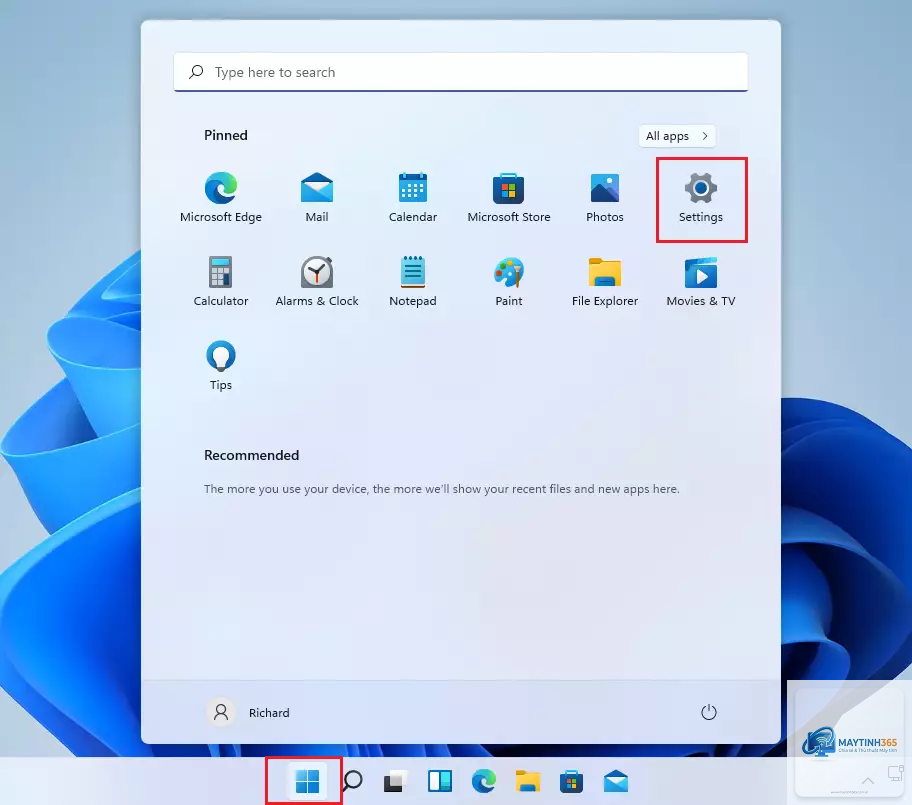Image resolution: width=912 pixels, height=805 pixels.
Task: Show hidden icons chevron in system tray
Action: (x=868, y=781)
